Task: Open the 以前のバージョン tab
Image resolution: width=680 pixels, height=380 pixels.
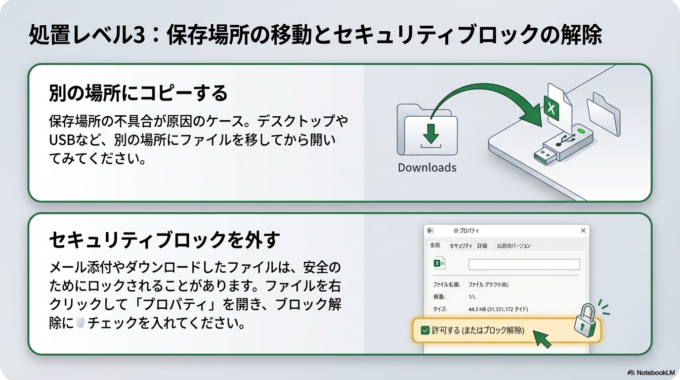Action: point(513,246)
